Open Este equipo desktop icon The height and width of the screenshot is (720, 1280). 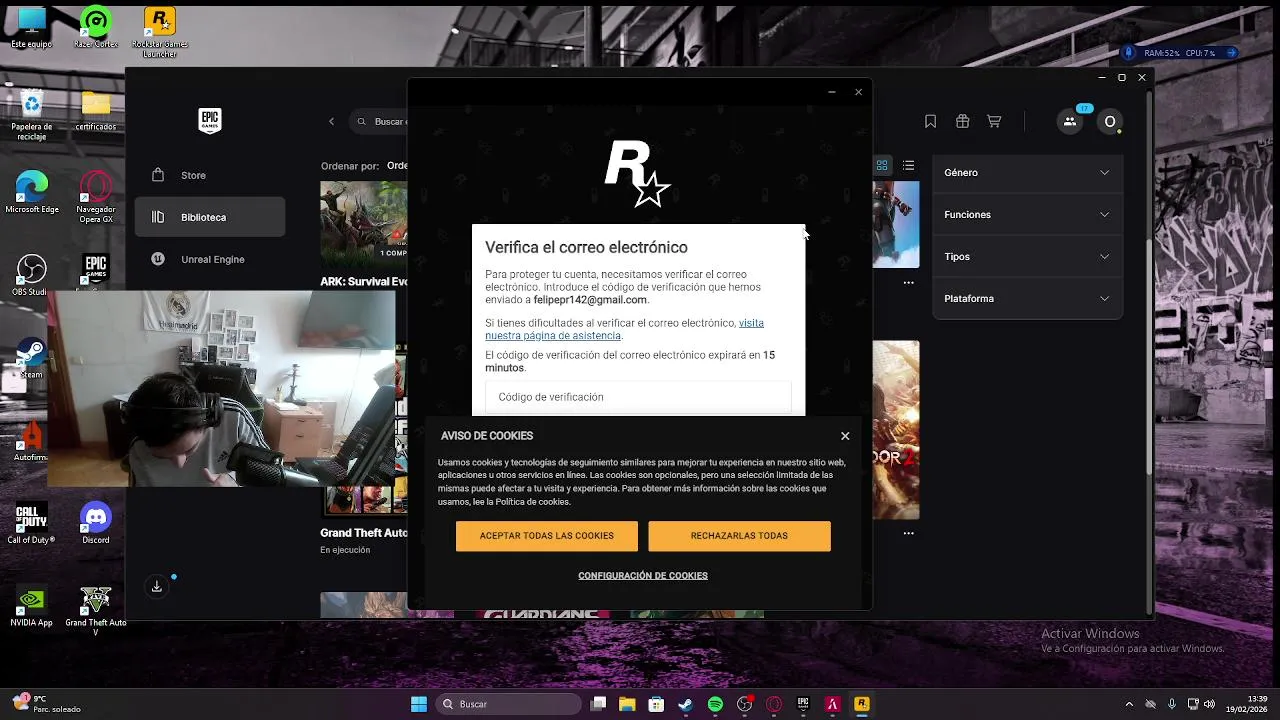32,28
